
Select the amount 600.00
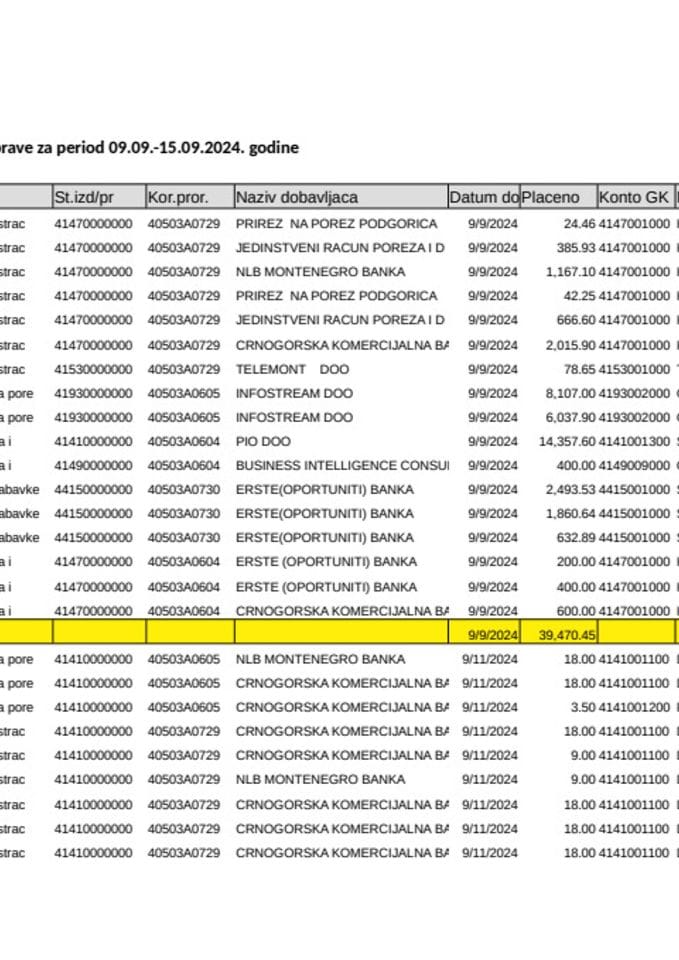point(576,611)
